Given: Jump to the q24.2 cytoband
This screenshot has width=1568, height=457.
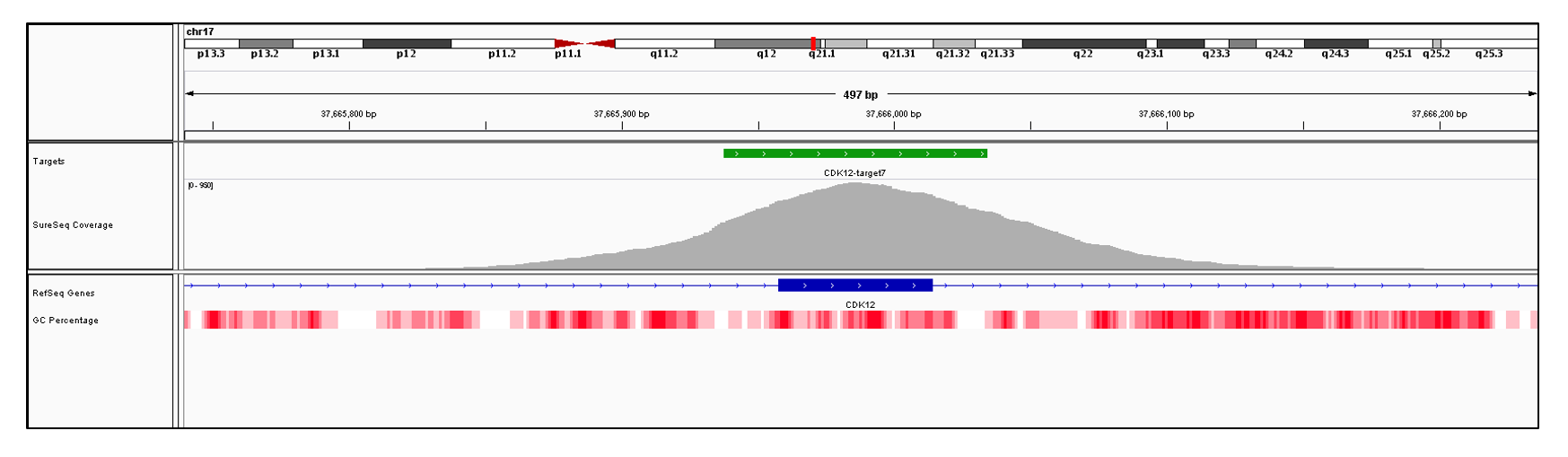Looking at the screenshot, I should [1280, 43].
